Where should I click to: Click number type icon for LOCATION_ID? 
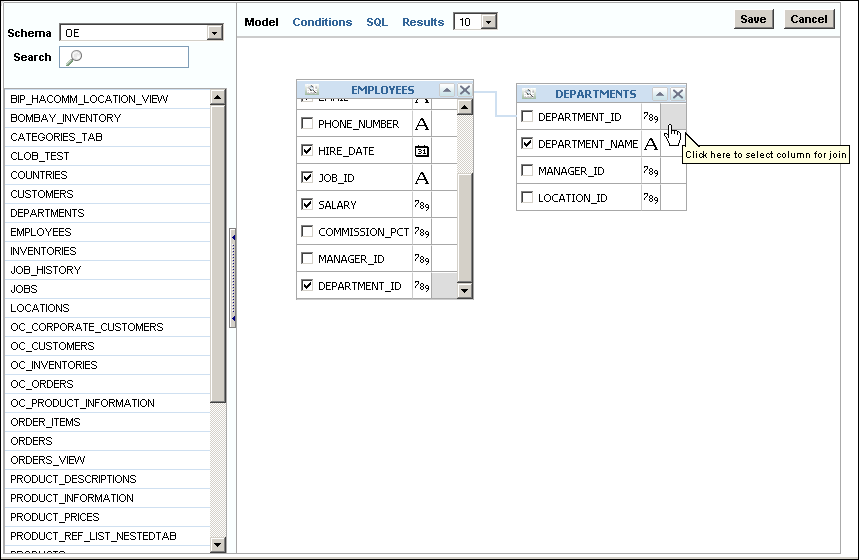pyautogui.click(x=651, y=198)
